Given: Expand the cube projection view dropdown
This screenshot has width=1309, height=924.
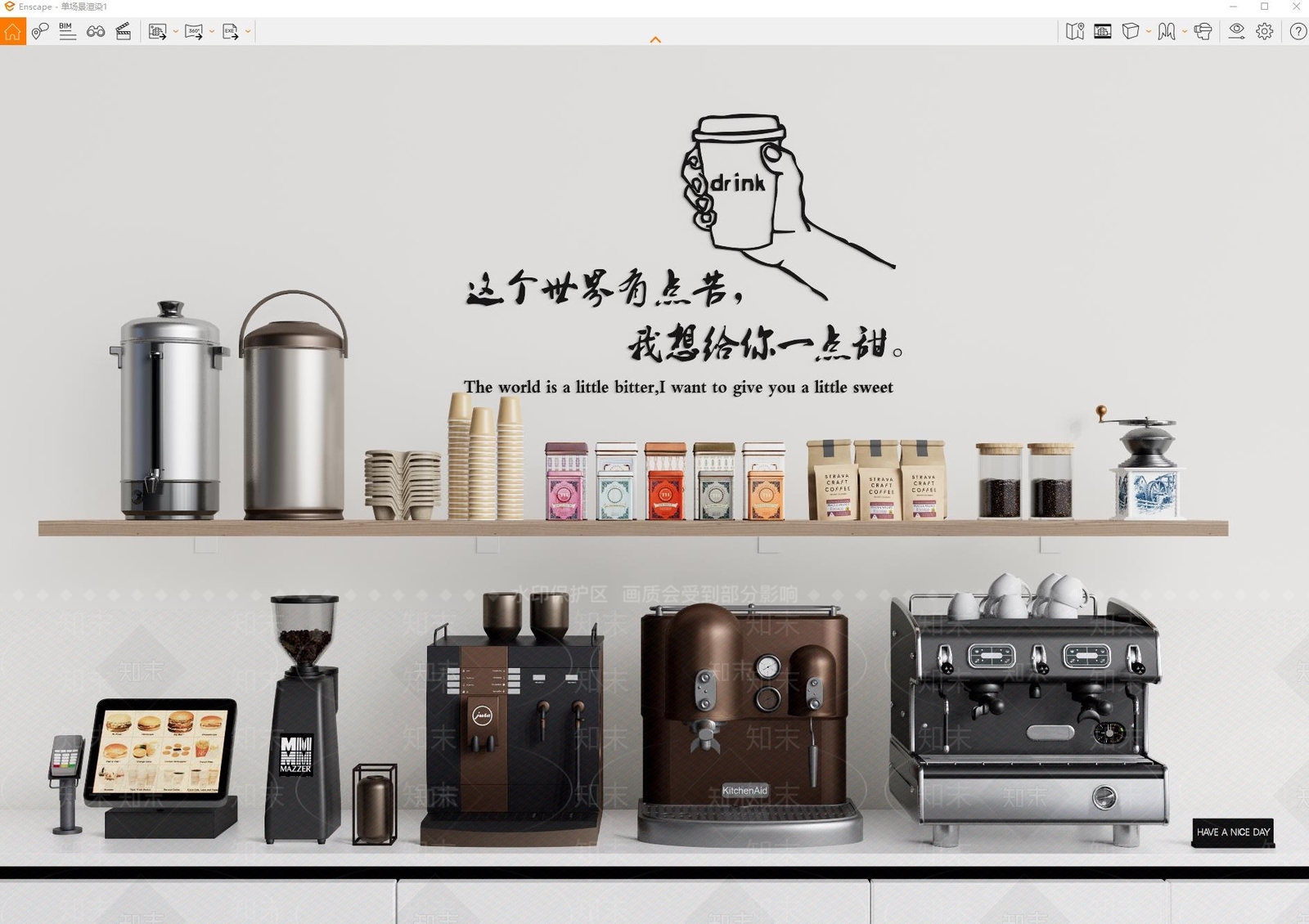Looking at the screenshot, I should click(x=1149, y=32).
